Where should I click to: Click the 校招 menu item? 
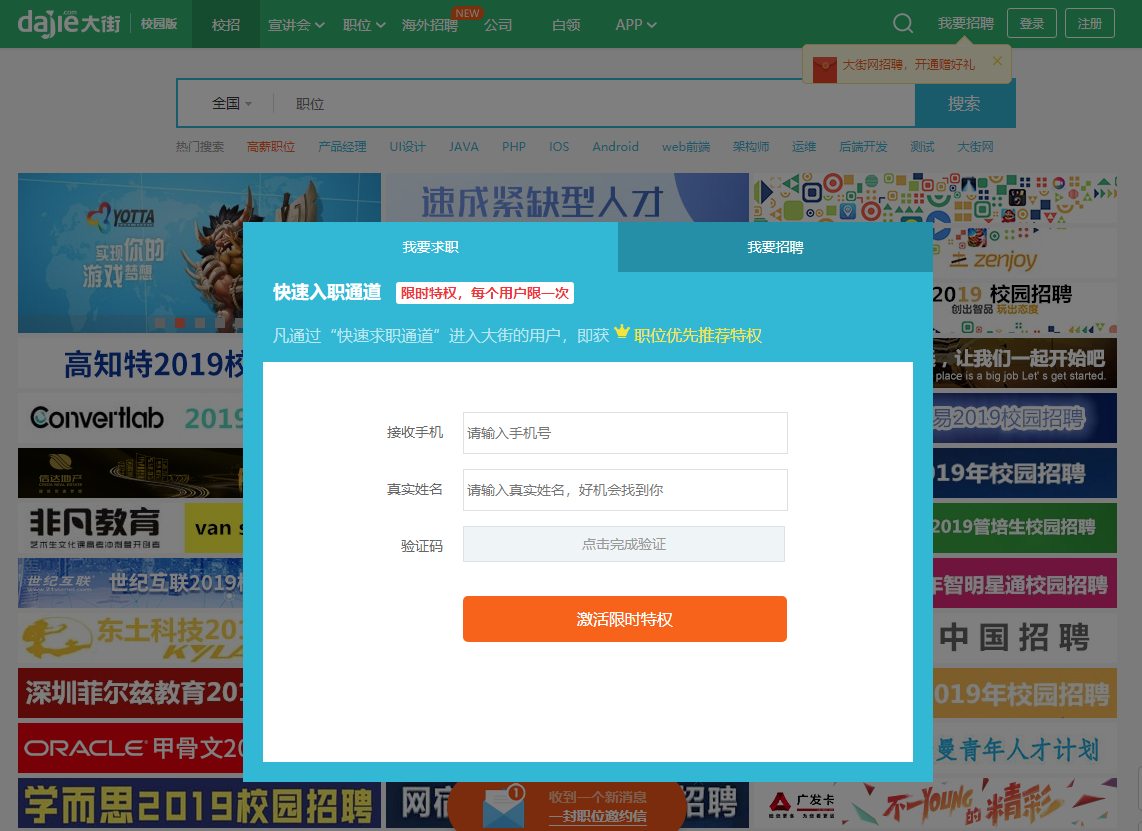[x=225, y=24]
